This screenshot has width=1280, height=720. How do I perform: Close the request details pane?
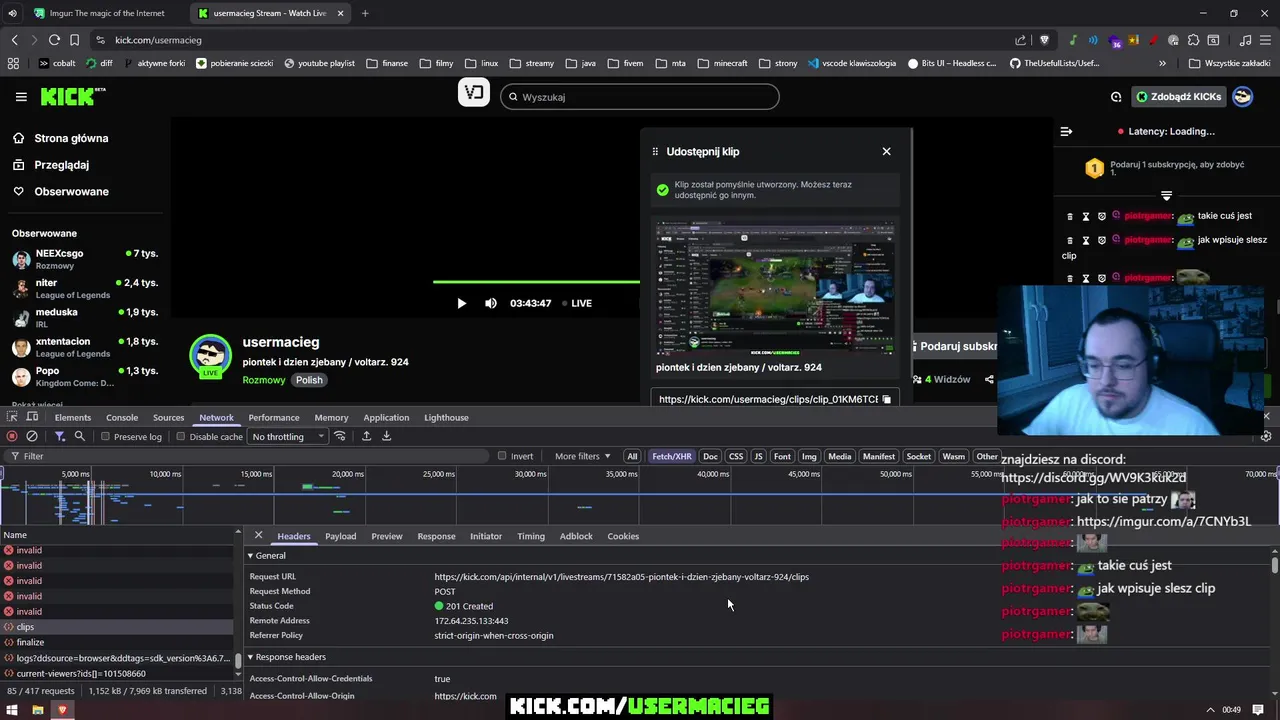258,535
